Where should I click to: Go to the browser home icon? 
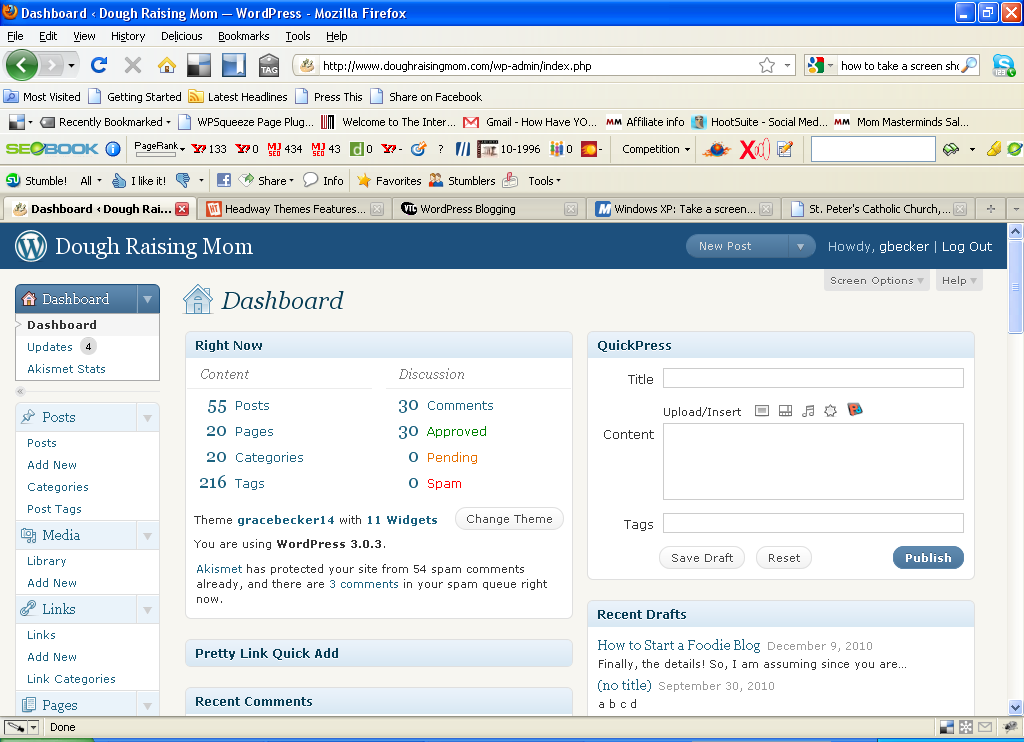pyautogui.click(x=167, y=65)
